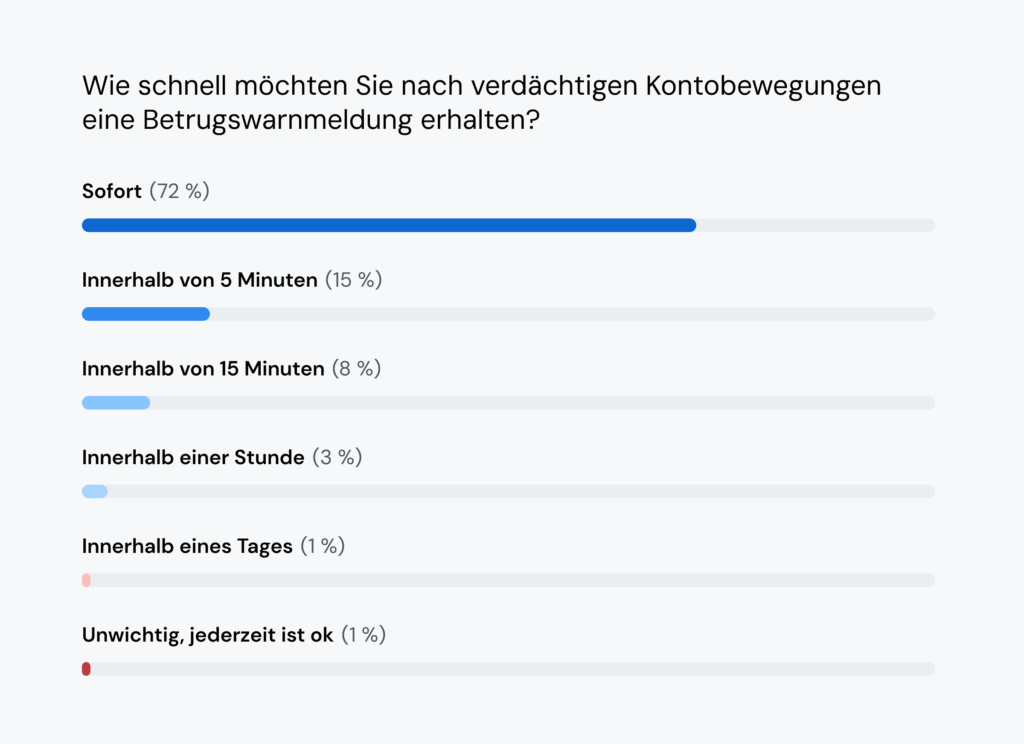The width and height of the screenshot is (1024, 744).
Task: Click the '(8 %)' percentage value
Action: tap(353, 369)
